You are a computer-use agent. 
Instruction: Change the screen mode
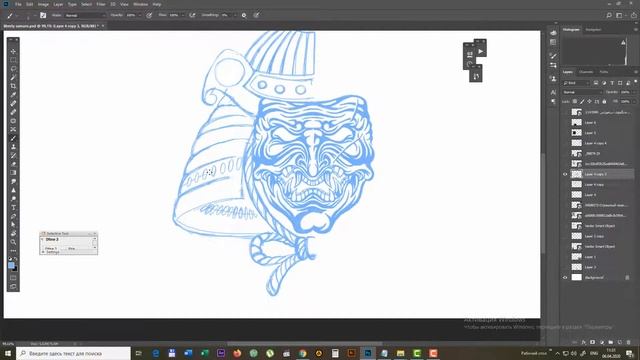coord(13,287)
